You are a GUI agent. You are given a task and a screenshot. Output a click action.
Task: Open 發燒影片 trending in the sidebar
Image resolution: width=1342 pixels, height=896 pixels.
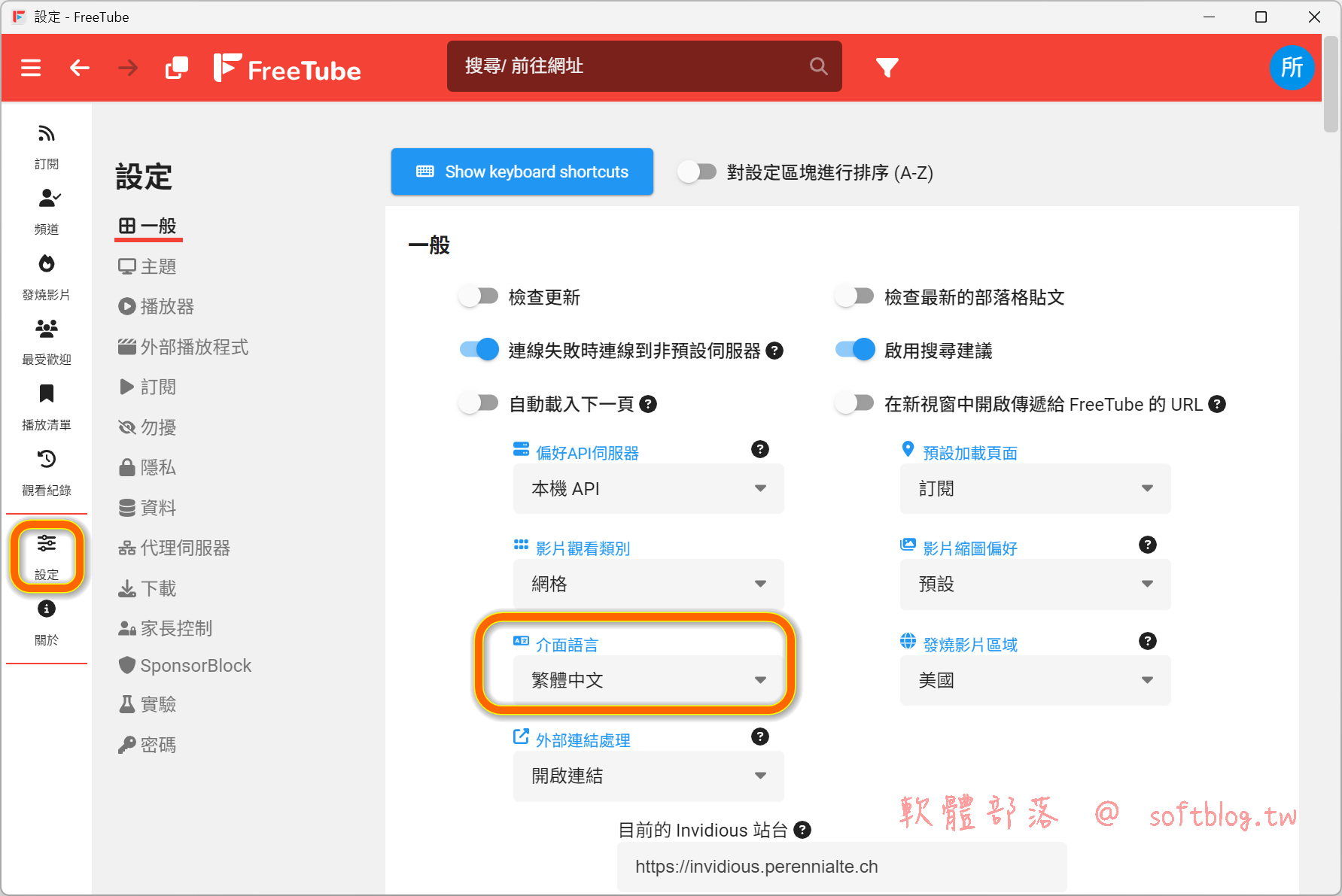[x=47, y=278]
